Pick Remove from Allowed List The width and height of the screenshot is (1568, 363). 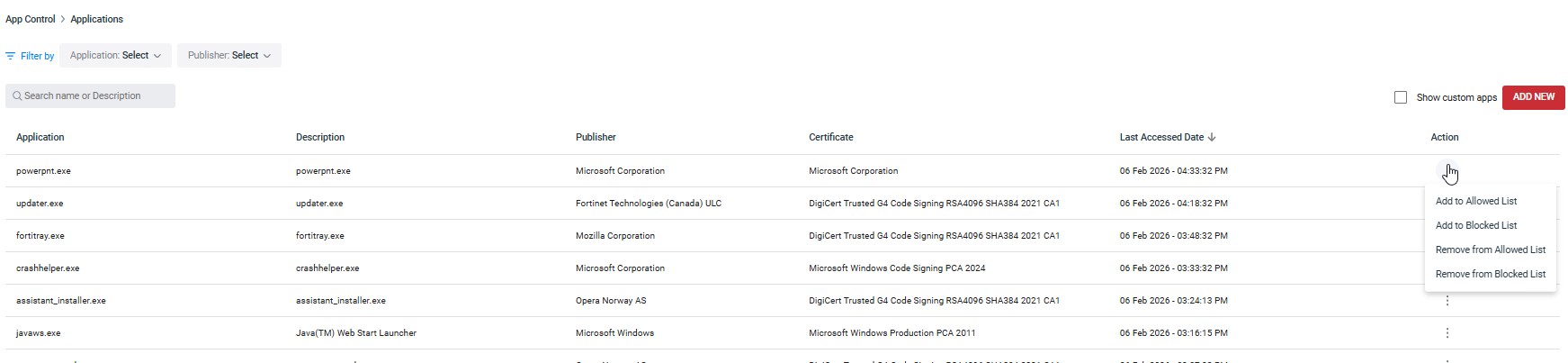point(1490,250)
